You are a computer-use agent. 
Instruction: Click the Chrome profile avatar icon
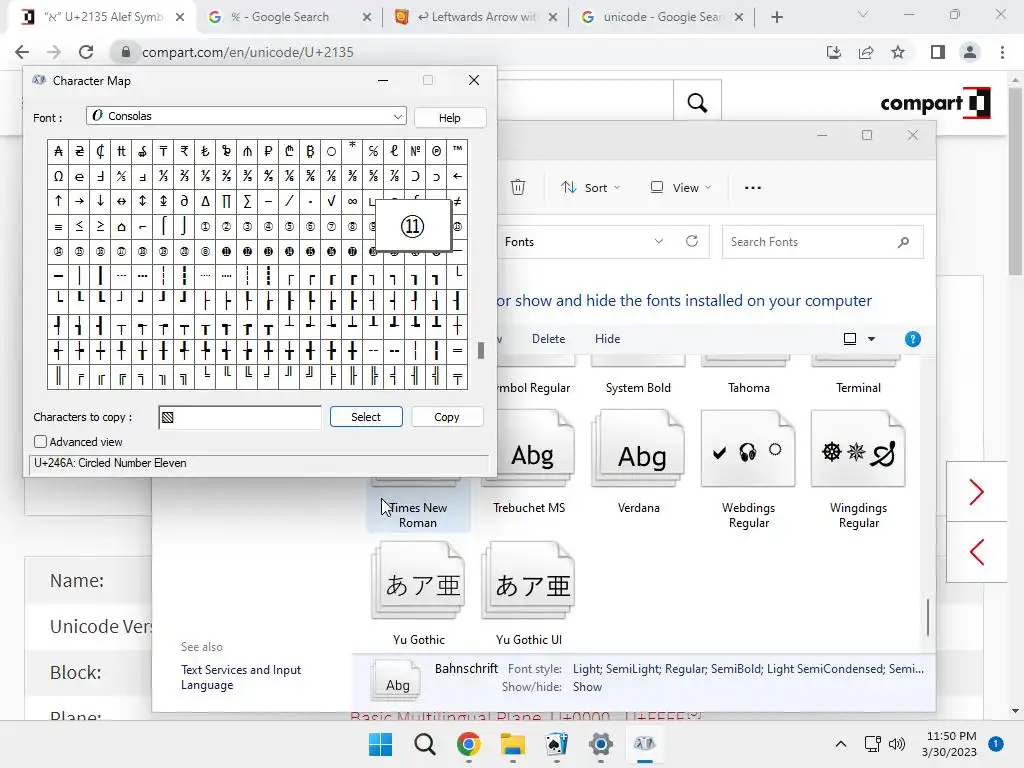[970, 52]
